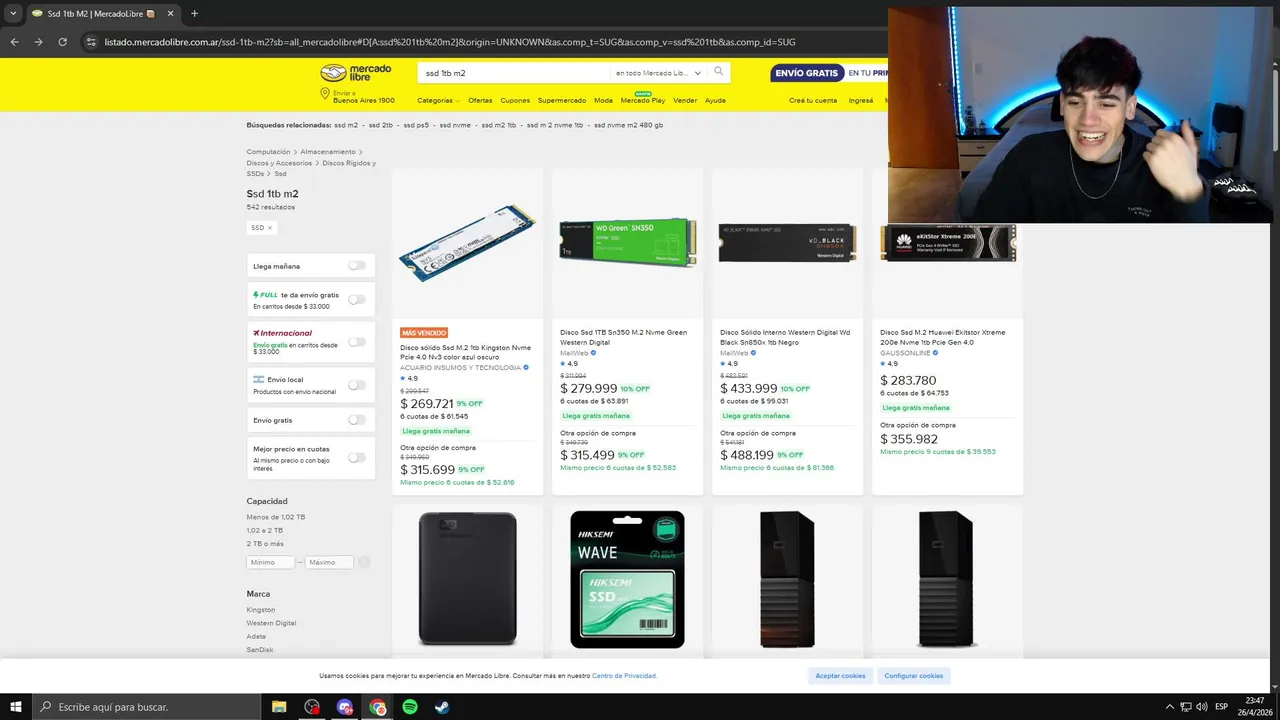Viewport: 1280px width, 720px height.
Task: Go back with the browser back arrow
Action: pyautogui.click(x=15, y=42)
